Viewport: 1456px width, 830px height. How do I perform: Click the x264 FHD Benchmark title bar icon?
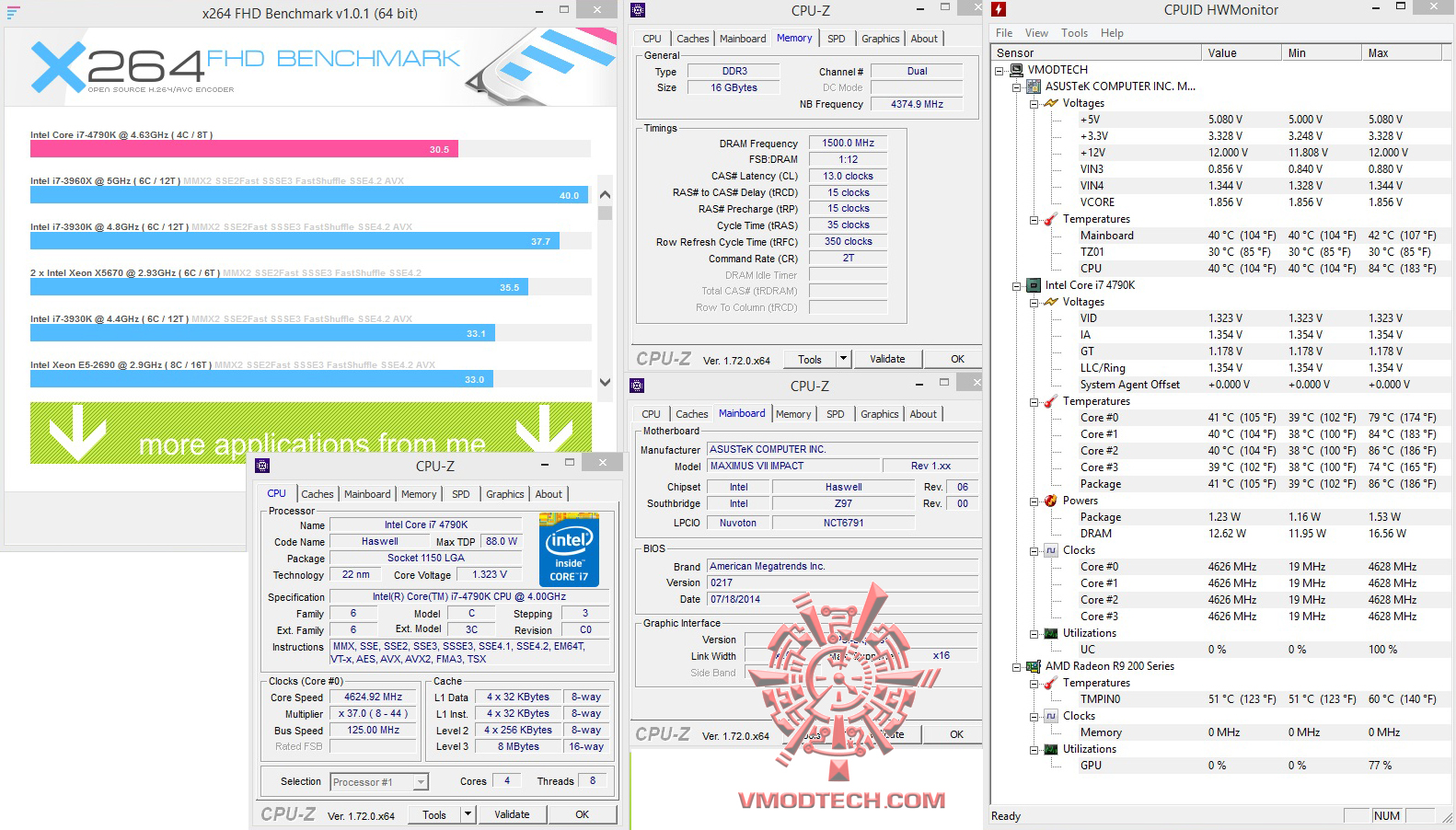(13, 13)
